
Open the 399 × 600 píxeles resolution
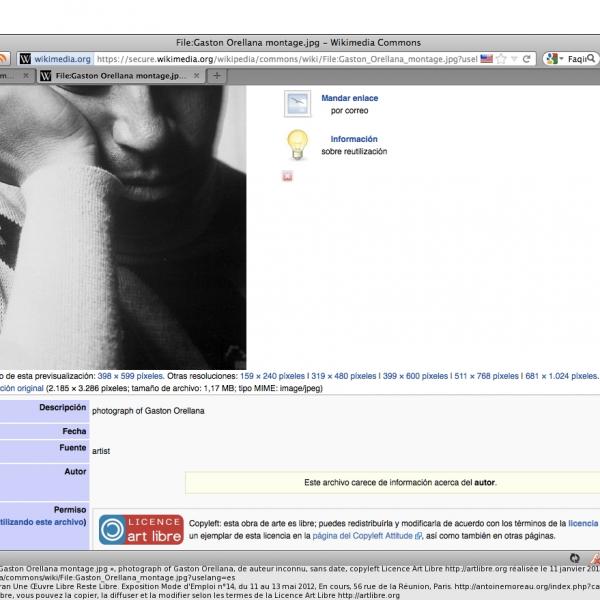[x=415, y=376]
